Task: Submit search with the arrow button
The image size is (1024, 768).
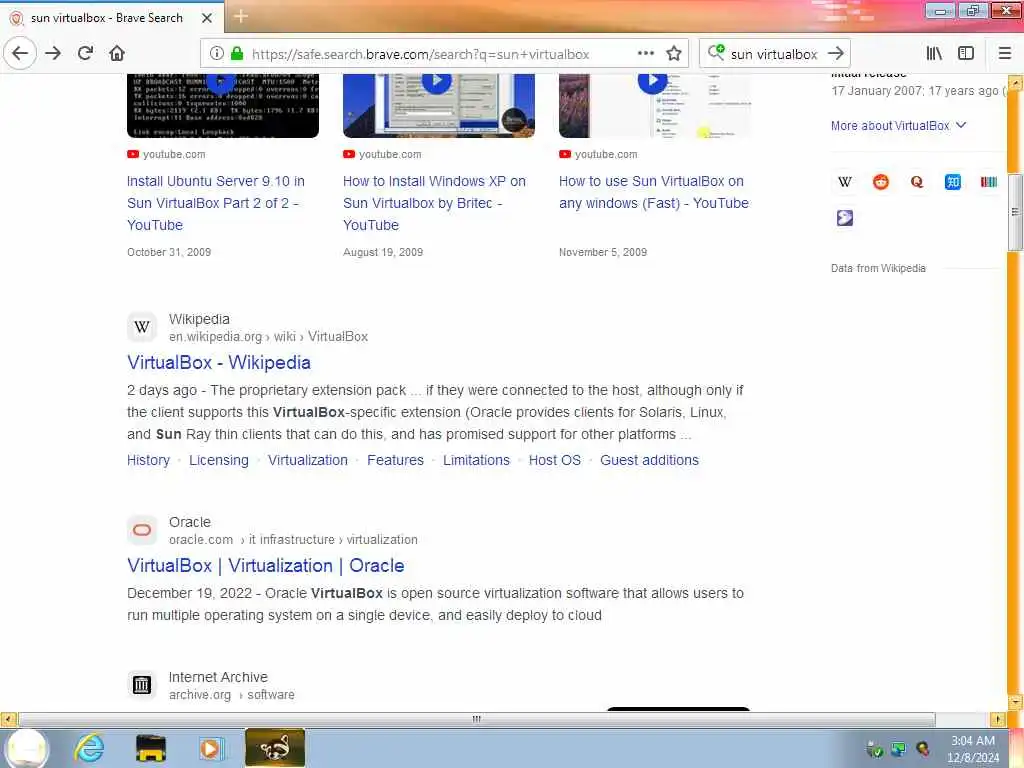Action: tap(835, 54)
